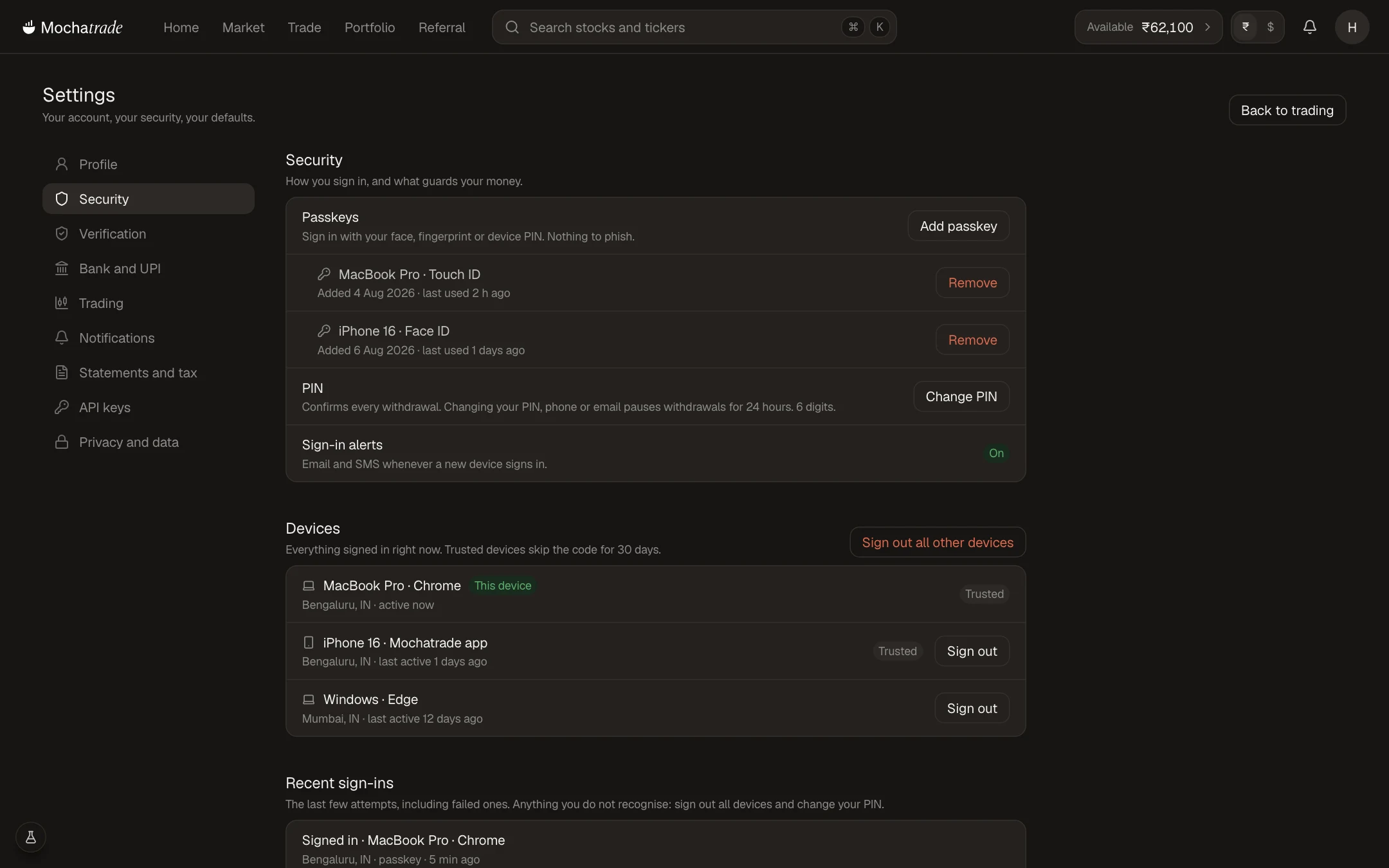Image resolution: width=1389 pixels, height=868 pixels.
Task: Click Trusted badge on MacBook Pro Chrome
Action: pyautogui.click(x=984, y=594)
